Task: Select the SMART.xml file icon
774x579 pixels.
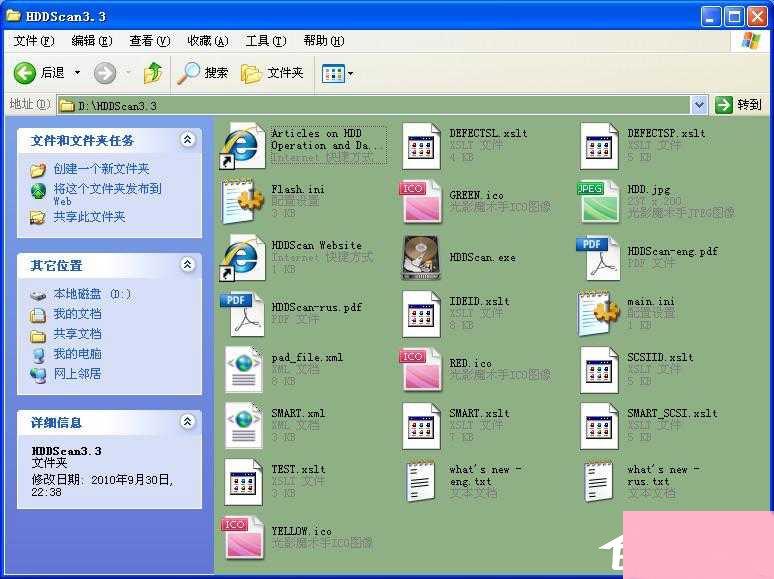Action: pyautogui.click(x=243, y=426)
